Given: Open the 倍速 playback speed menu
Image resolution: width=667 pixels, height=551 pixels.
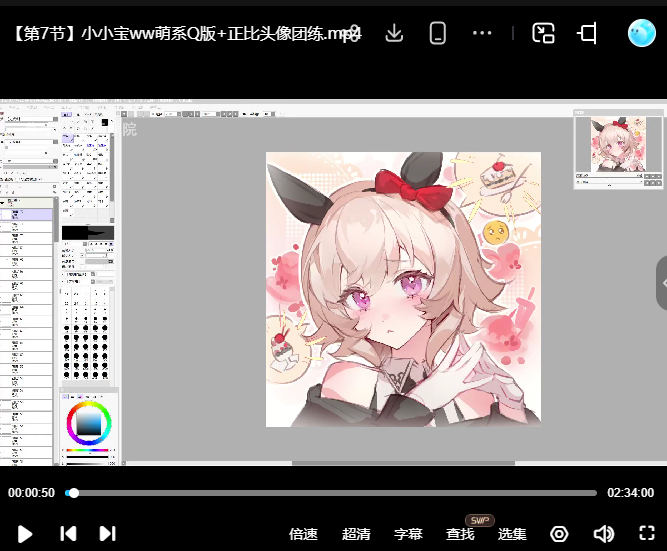Looking at the screenshot, I should [303, 534].
